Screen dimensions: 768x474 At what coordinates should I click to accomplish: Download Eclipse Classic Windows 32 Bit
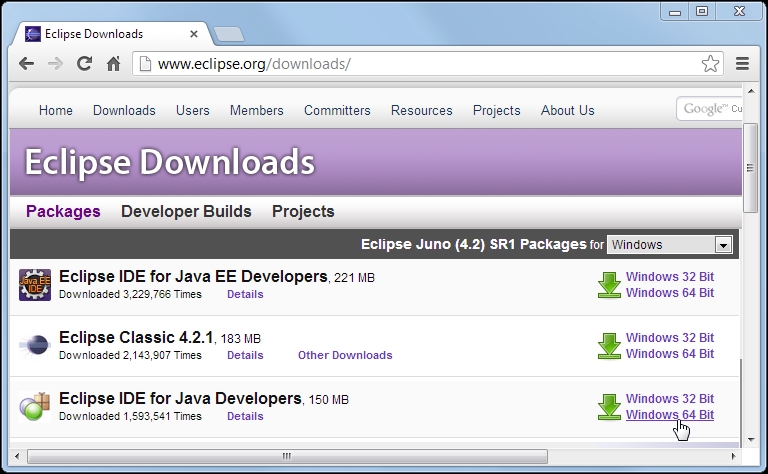pyautogui.click(x=670, y=338)
